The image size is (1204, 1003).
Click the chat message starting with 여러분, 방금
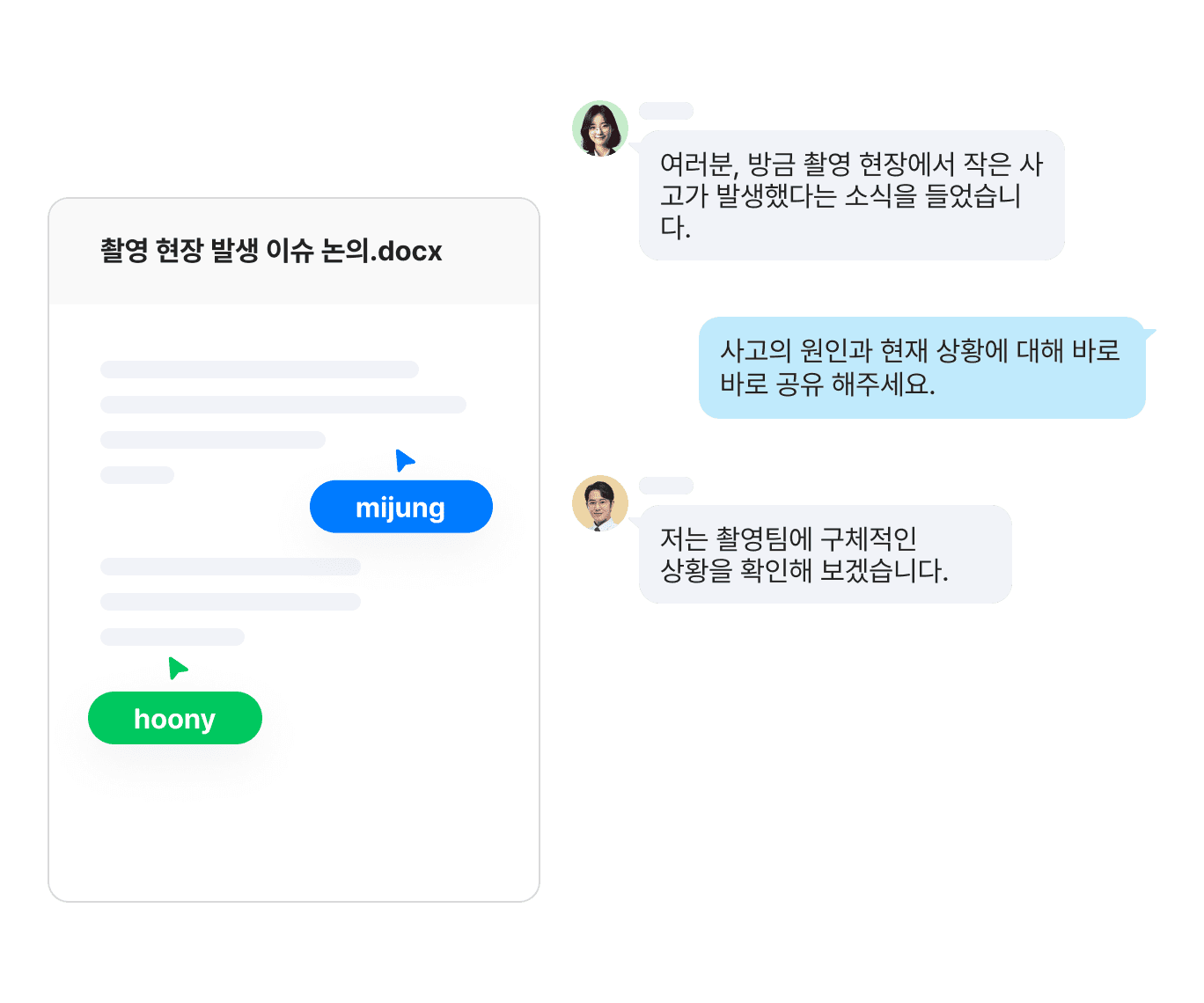[x=852, y=195]
